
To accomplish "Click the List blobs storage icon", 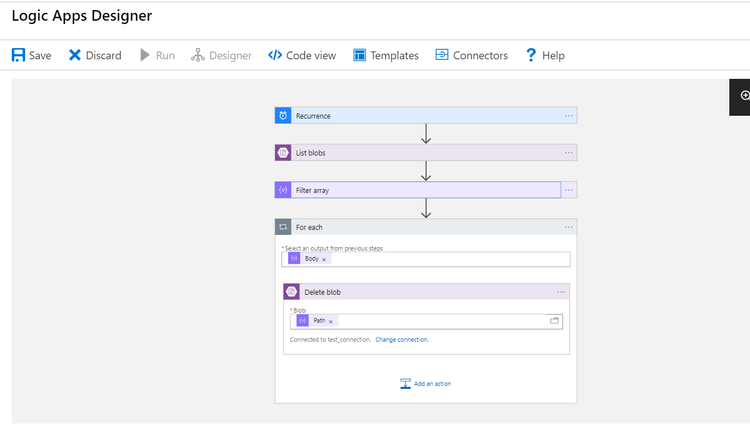I will click(284, 153).
